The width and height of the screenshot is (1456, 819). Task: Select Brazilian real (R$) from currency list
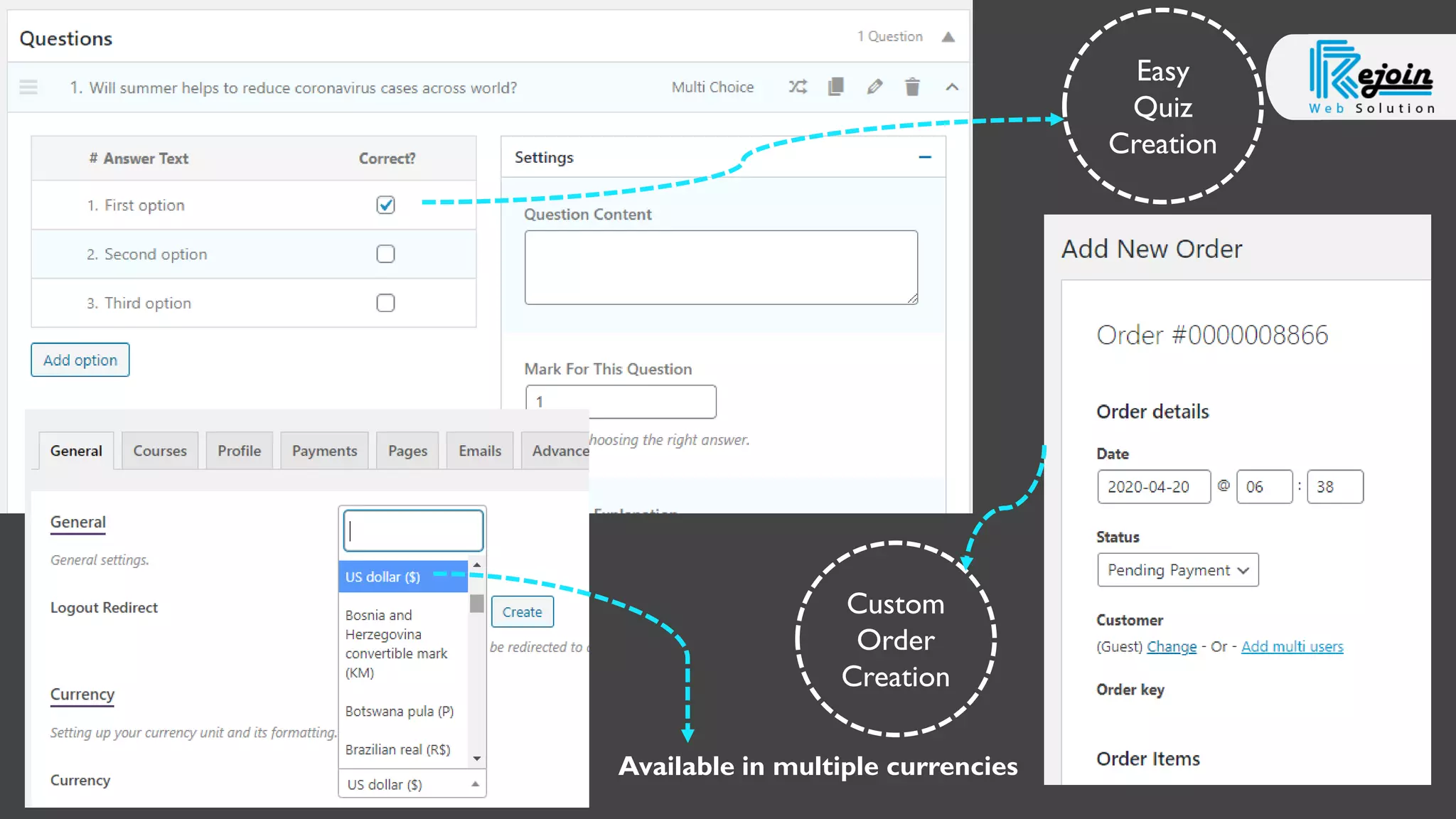pos(397,749)
